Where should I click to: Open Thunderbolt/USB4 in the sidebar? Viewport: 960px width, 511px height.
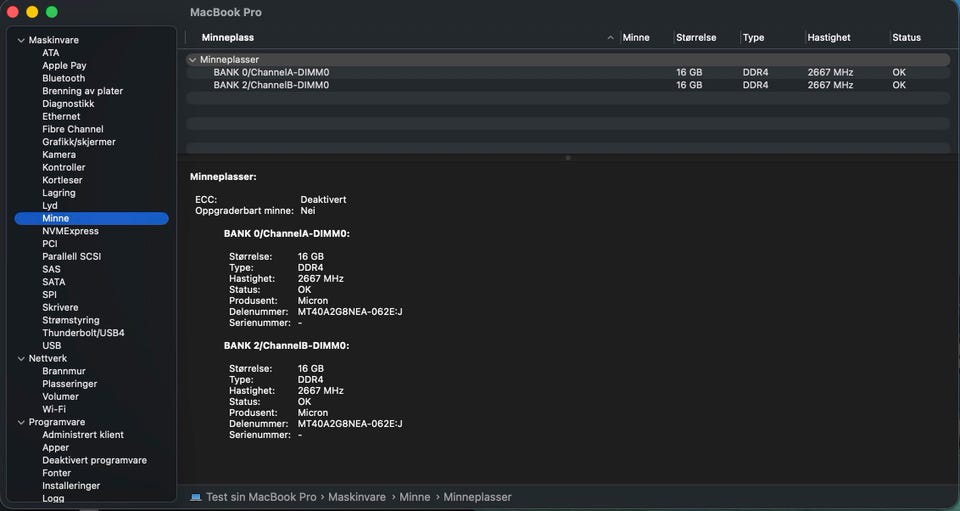click(x=83, y=333)
